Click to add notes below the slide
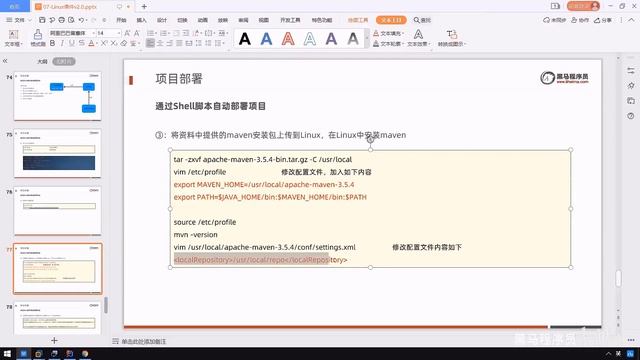Viewport: 640px width, 360px height. tap(144, 341)
